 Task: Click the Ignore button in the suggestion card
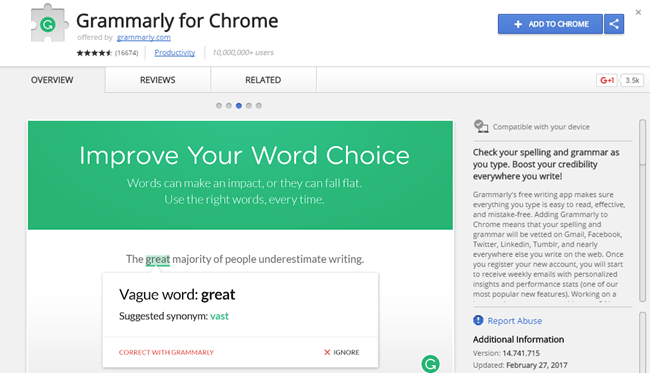point(342,352)
